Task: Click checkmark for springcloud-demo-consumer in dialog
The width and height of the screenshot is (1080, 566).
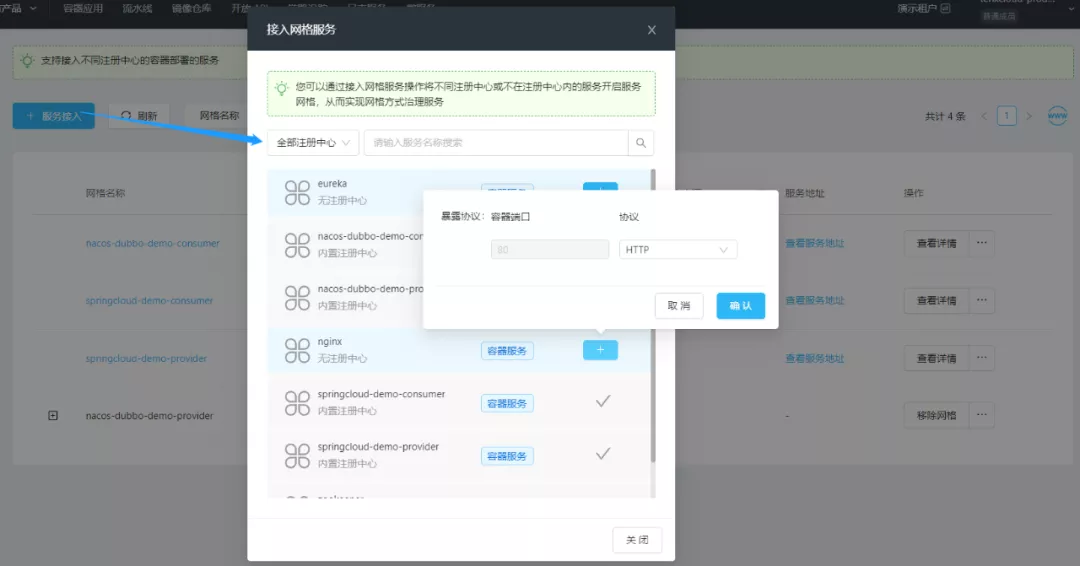Action: (x=603, y=401)
